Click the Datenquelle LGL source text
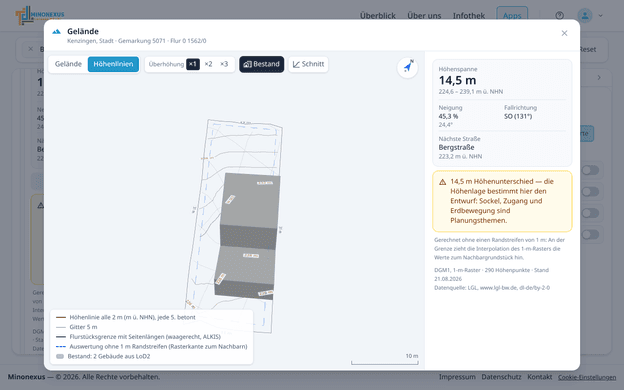The width and height of the screenshot is (624, 390). coord(492,288)
